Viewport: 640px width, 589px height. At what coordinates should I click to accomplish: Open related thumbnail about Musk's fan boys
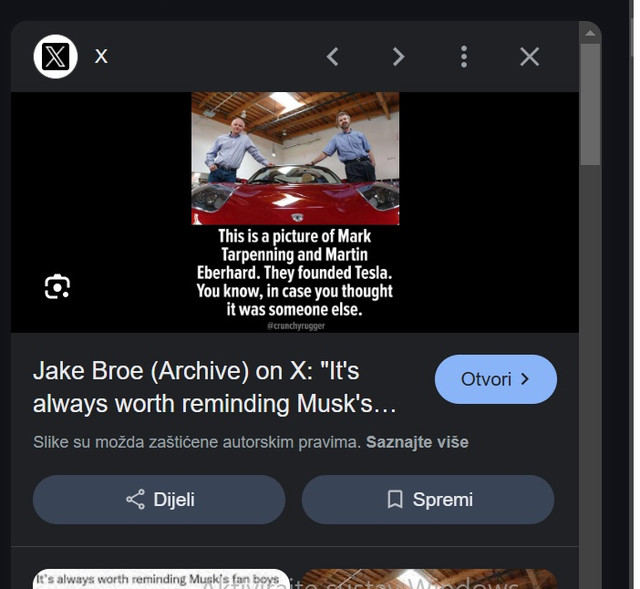[161, 579]
